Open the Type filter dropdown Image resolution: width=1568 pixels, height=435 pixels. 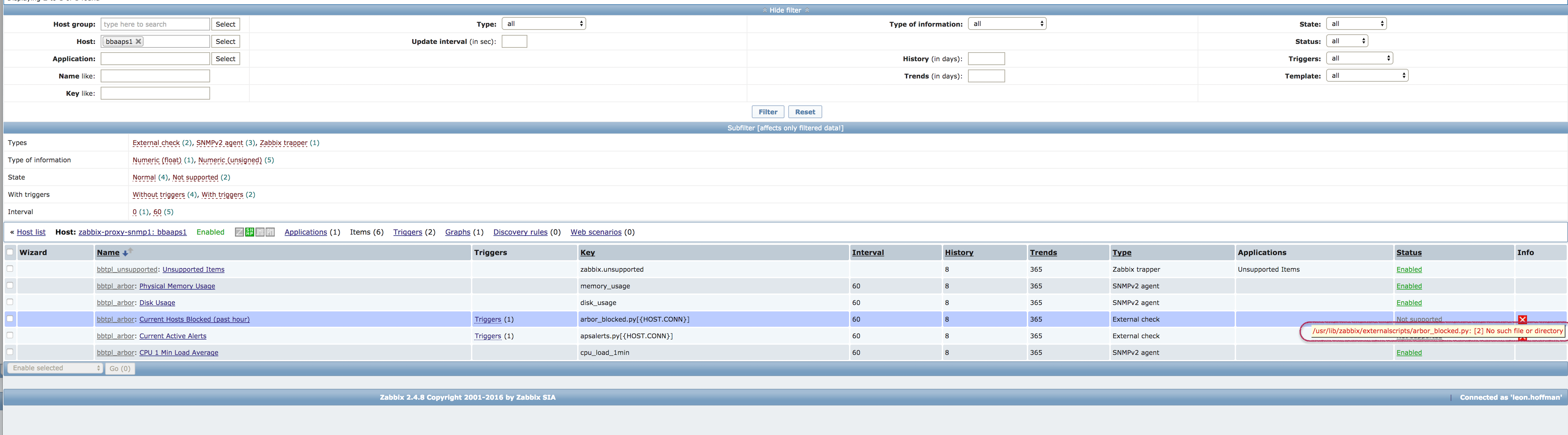coord(544,24)
